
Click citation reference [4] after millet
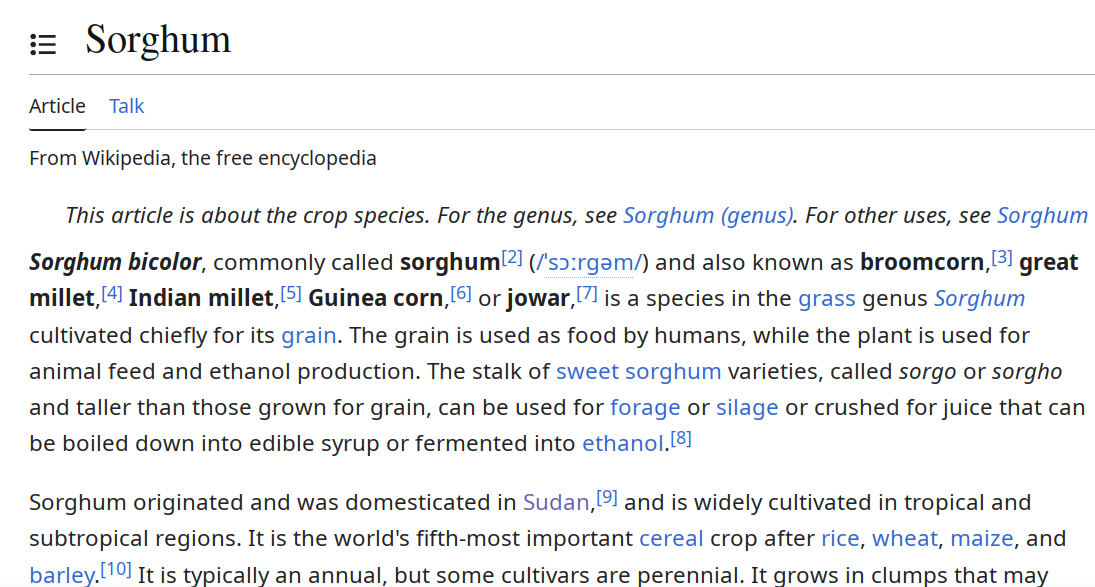coord(112,294)
